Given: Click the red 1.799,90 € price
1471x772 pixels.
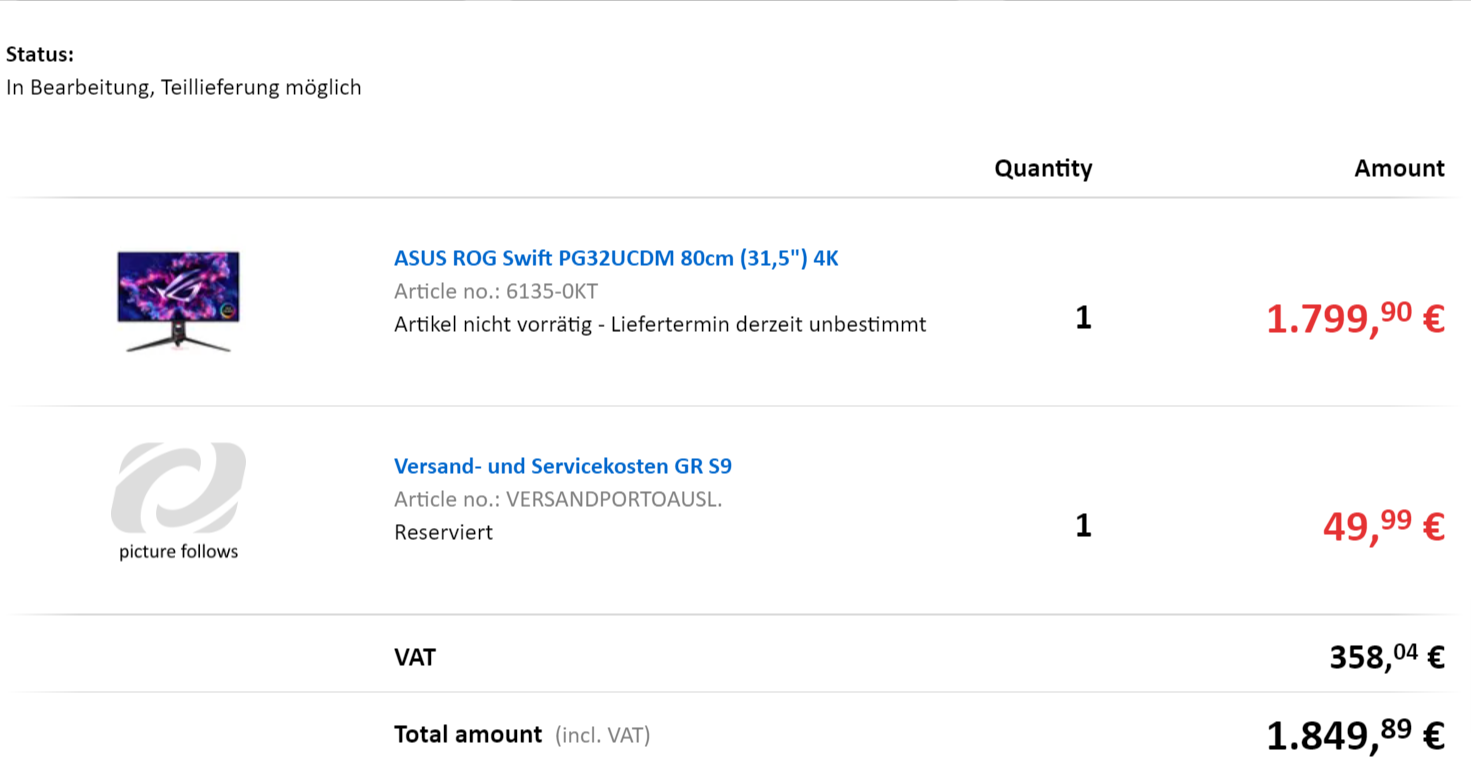Looking at the screenshot, I should click(x=1355, y=319).
